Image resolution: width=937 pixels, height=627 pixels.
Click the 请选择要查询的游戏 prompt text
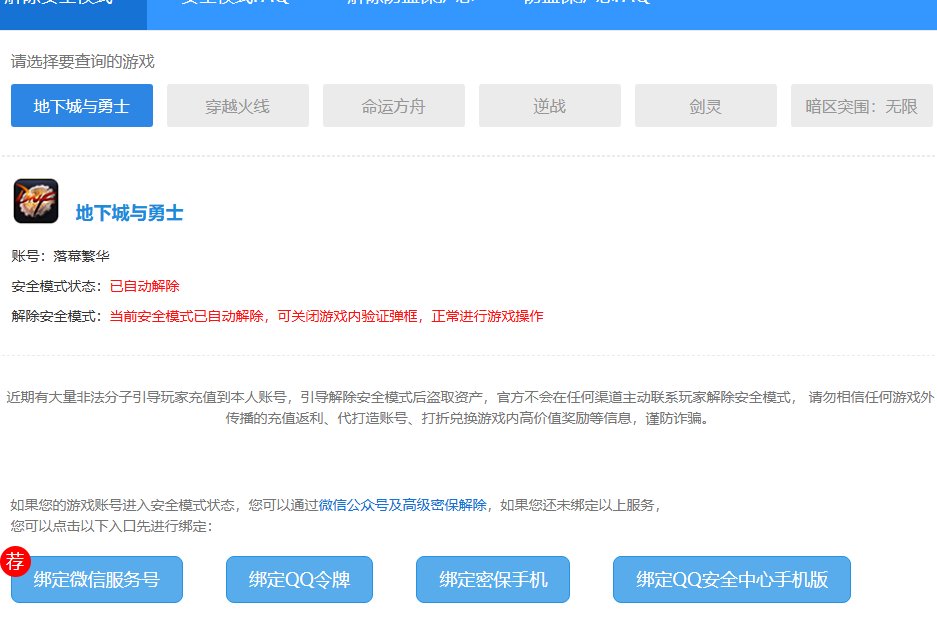82,62
